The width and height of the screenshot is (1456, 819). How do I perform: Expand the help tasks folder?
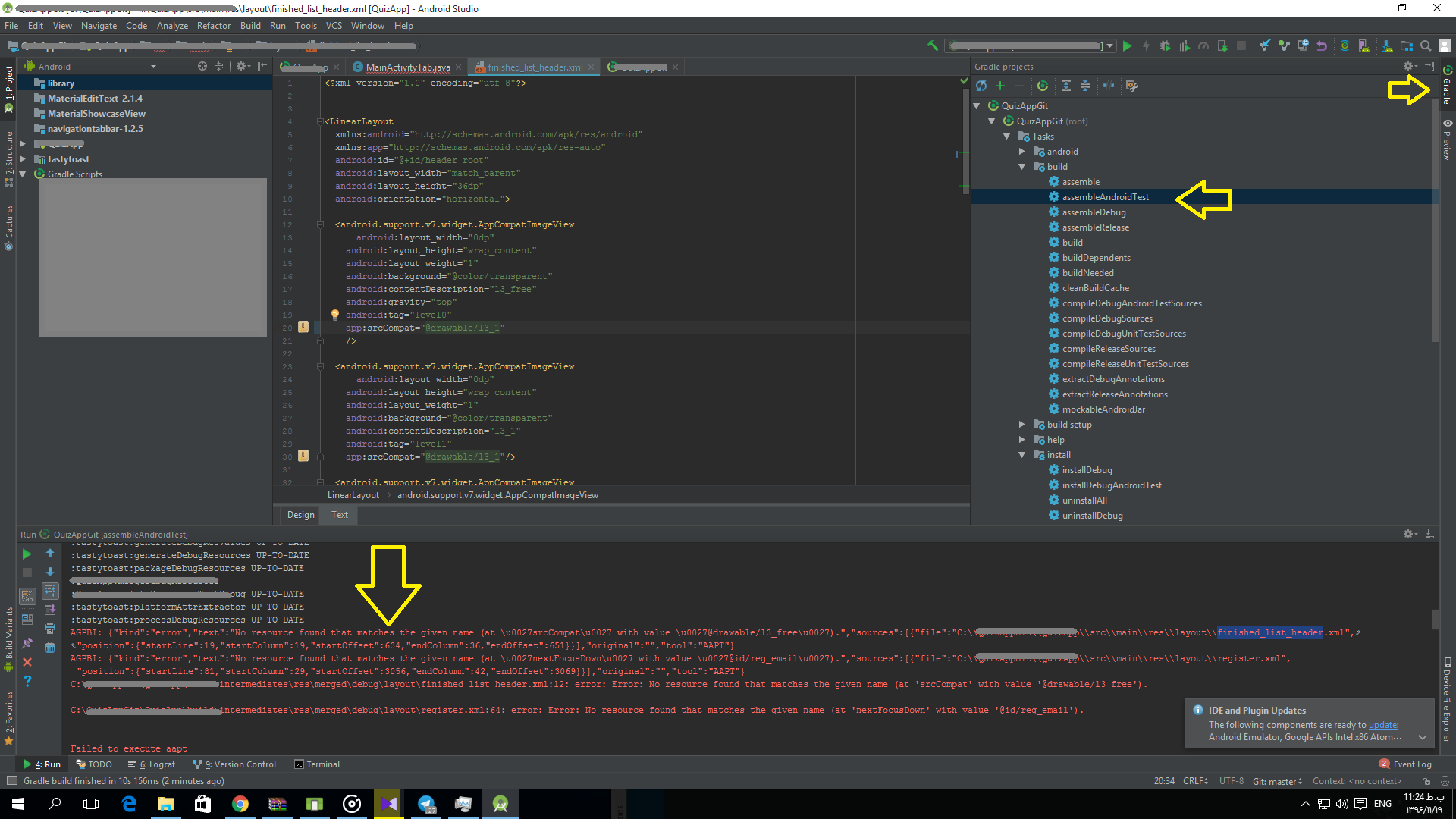pos(1022,440)
